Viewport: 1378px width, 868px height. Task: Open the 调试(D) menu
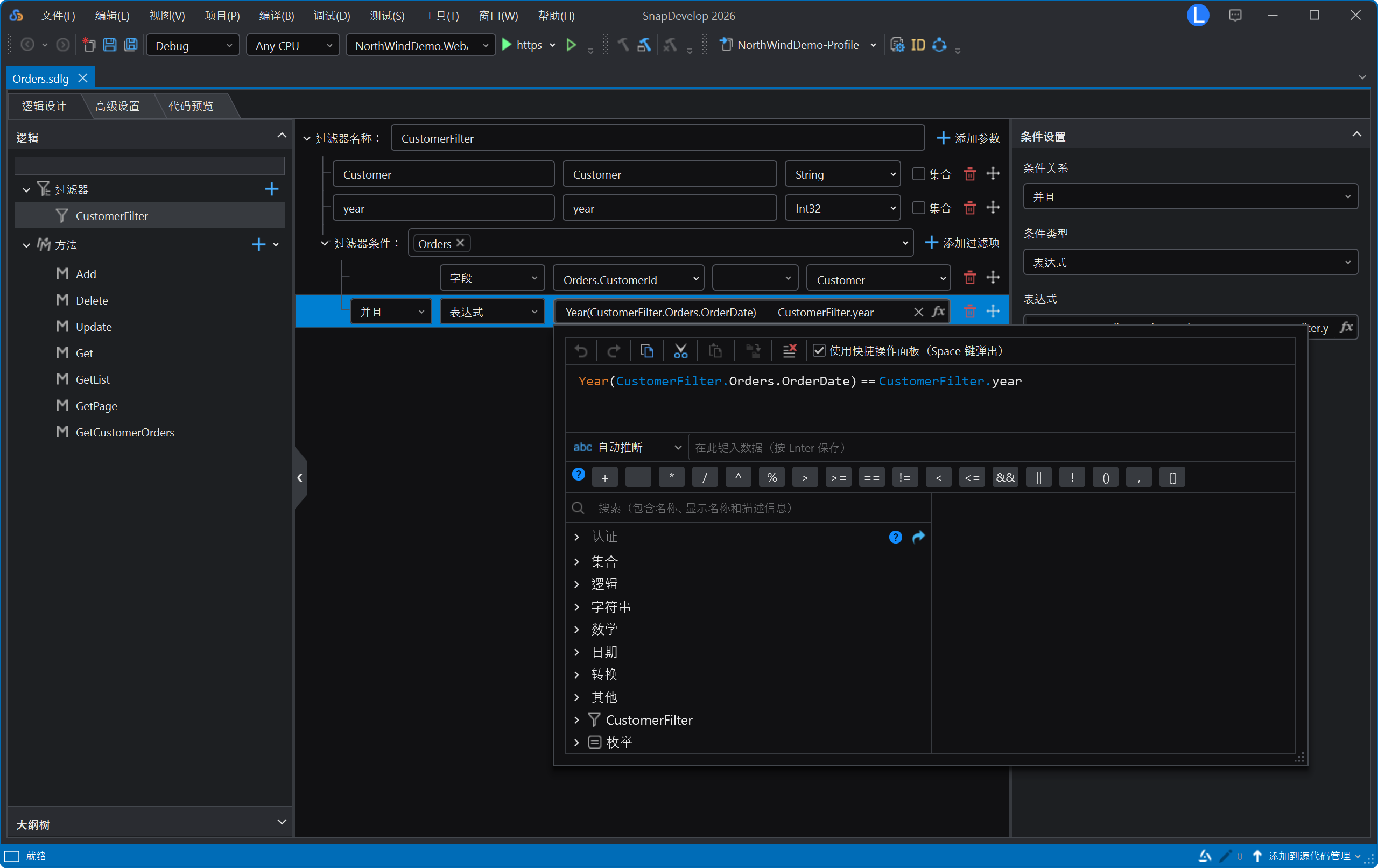tap(332, 16)
